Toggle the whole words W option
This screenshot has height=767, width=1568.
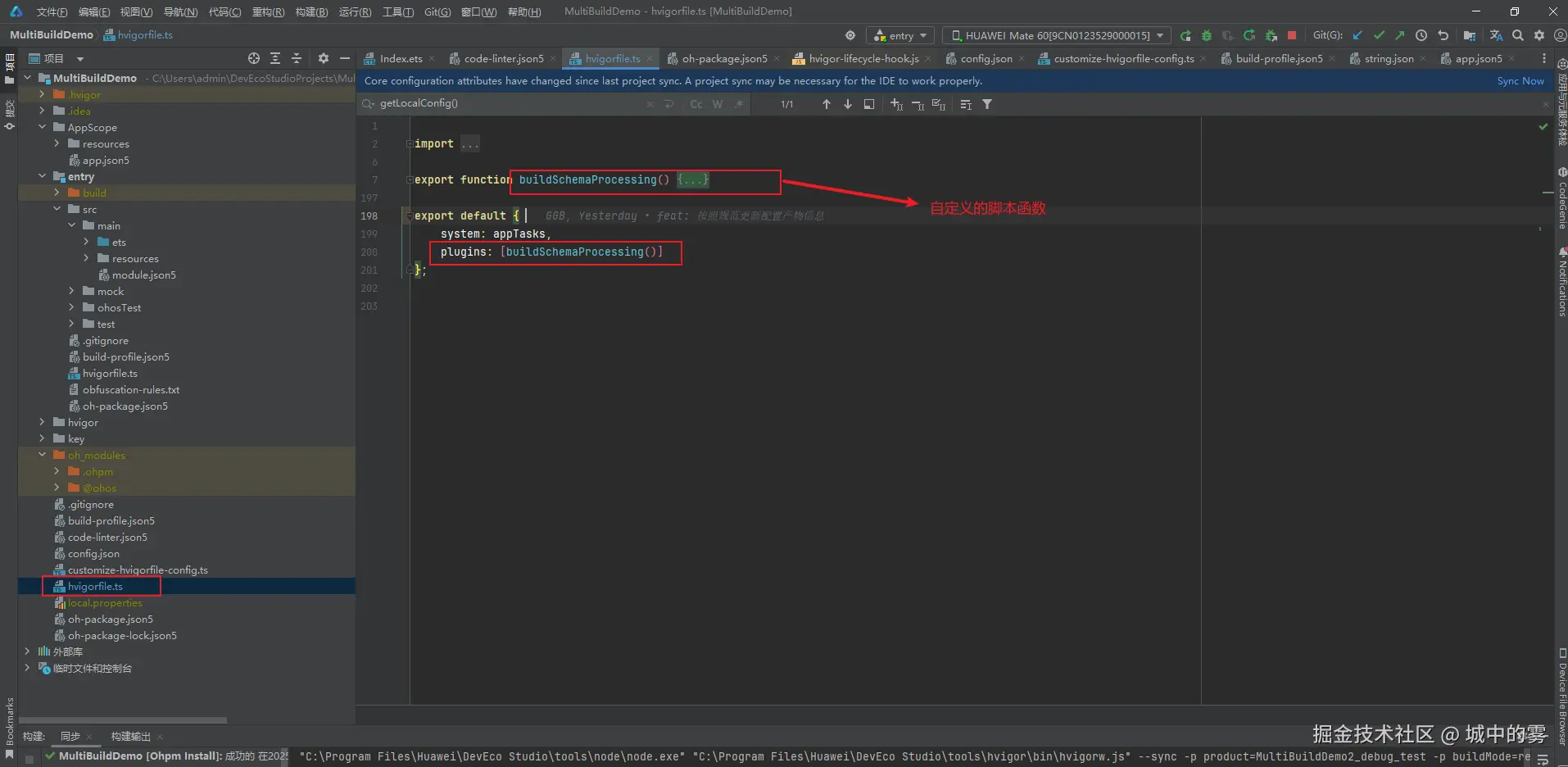(x=718, y=104)
